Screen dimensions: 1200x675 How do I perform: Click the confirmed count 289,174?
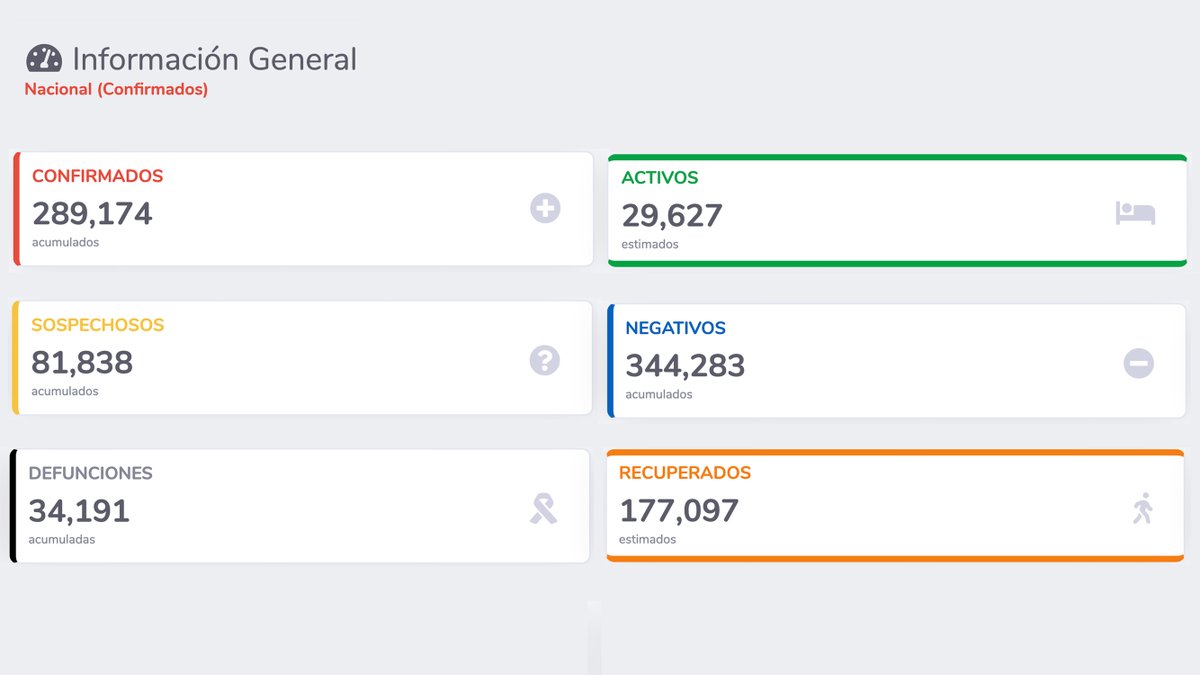click(x=92, y=213)
